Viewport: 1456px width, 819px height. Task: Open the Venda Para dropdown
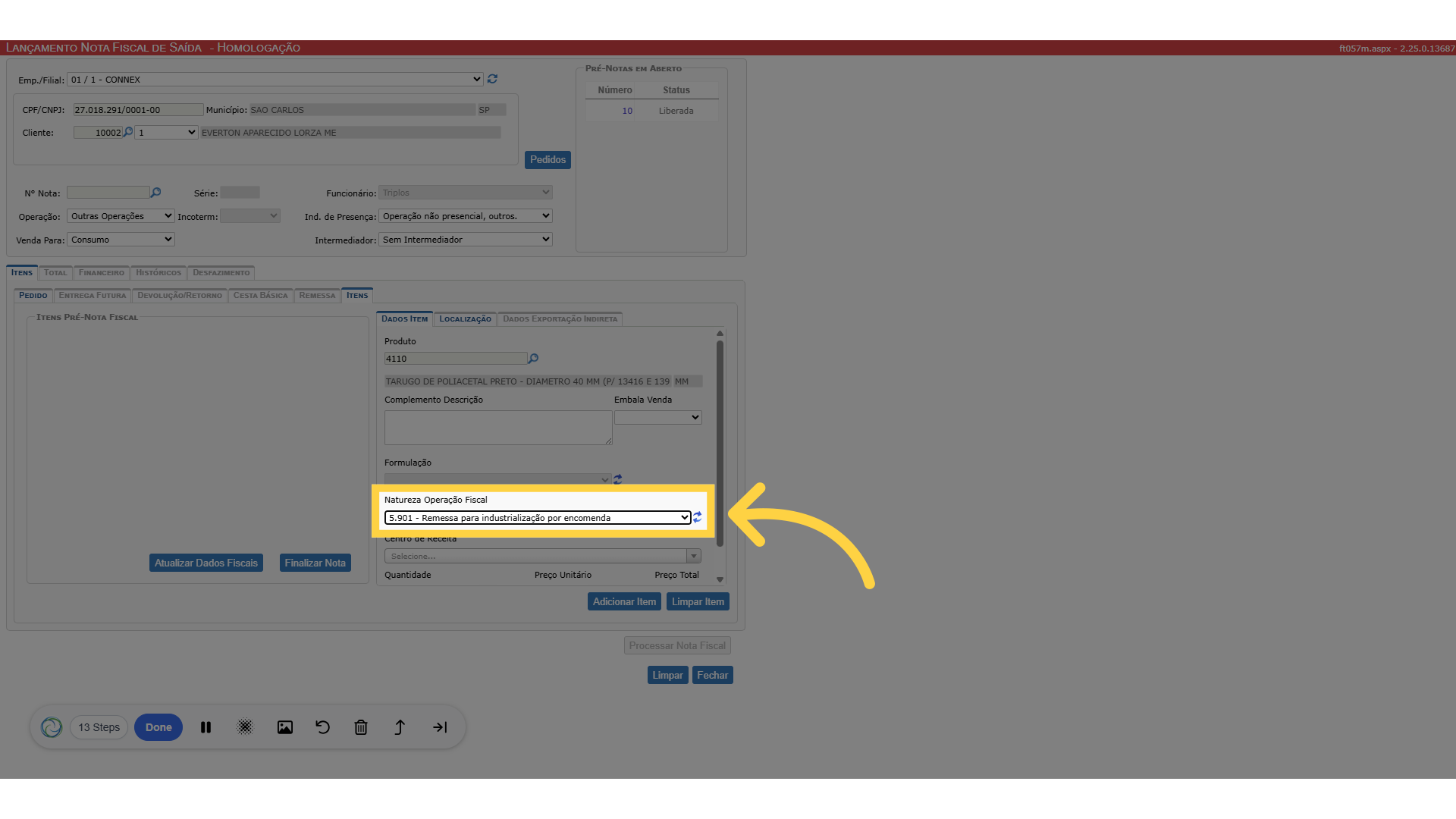tap(121, 240)
